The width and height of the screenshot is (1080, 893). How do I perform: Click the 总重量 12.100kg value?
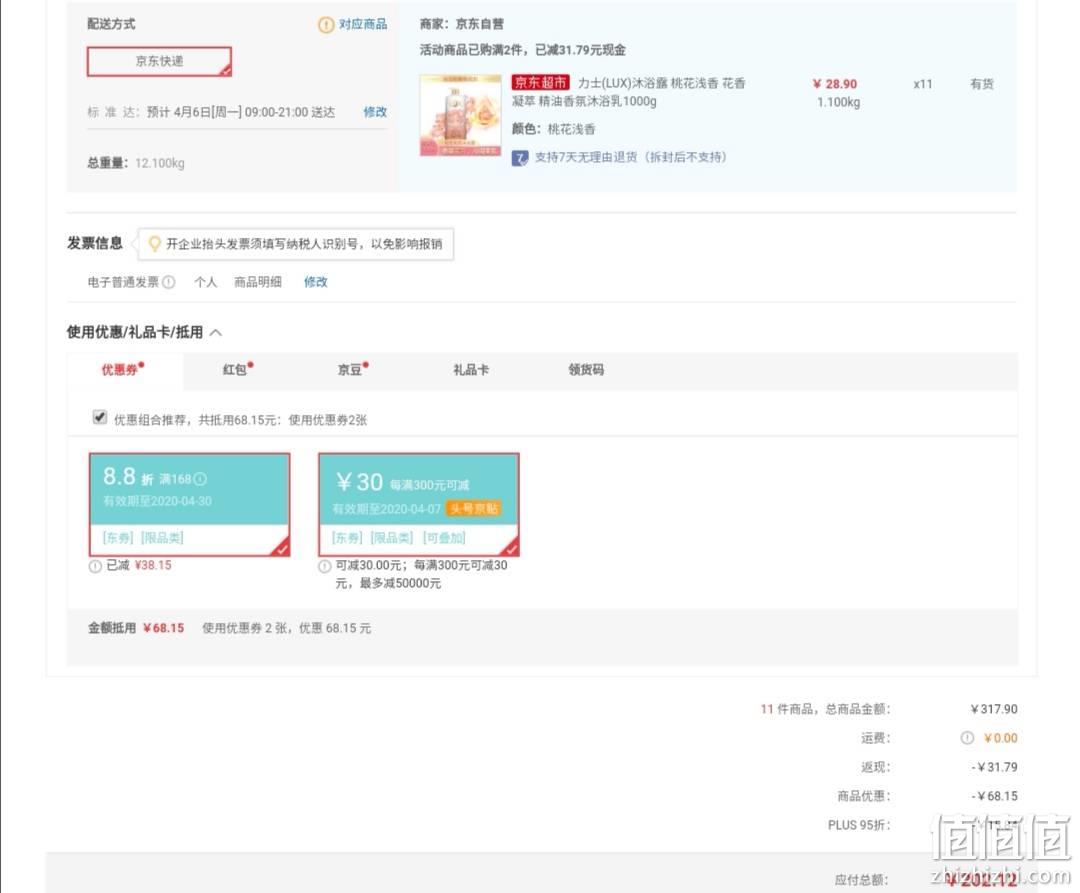[160, 163]
